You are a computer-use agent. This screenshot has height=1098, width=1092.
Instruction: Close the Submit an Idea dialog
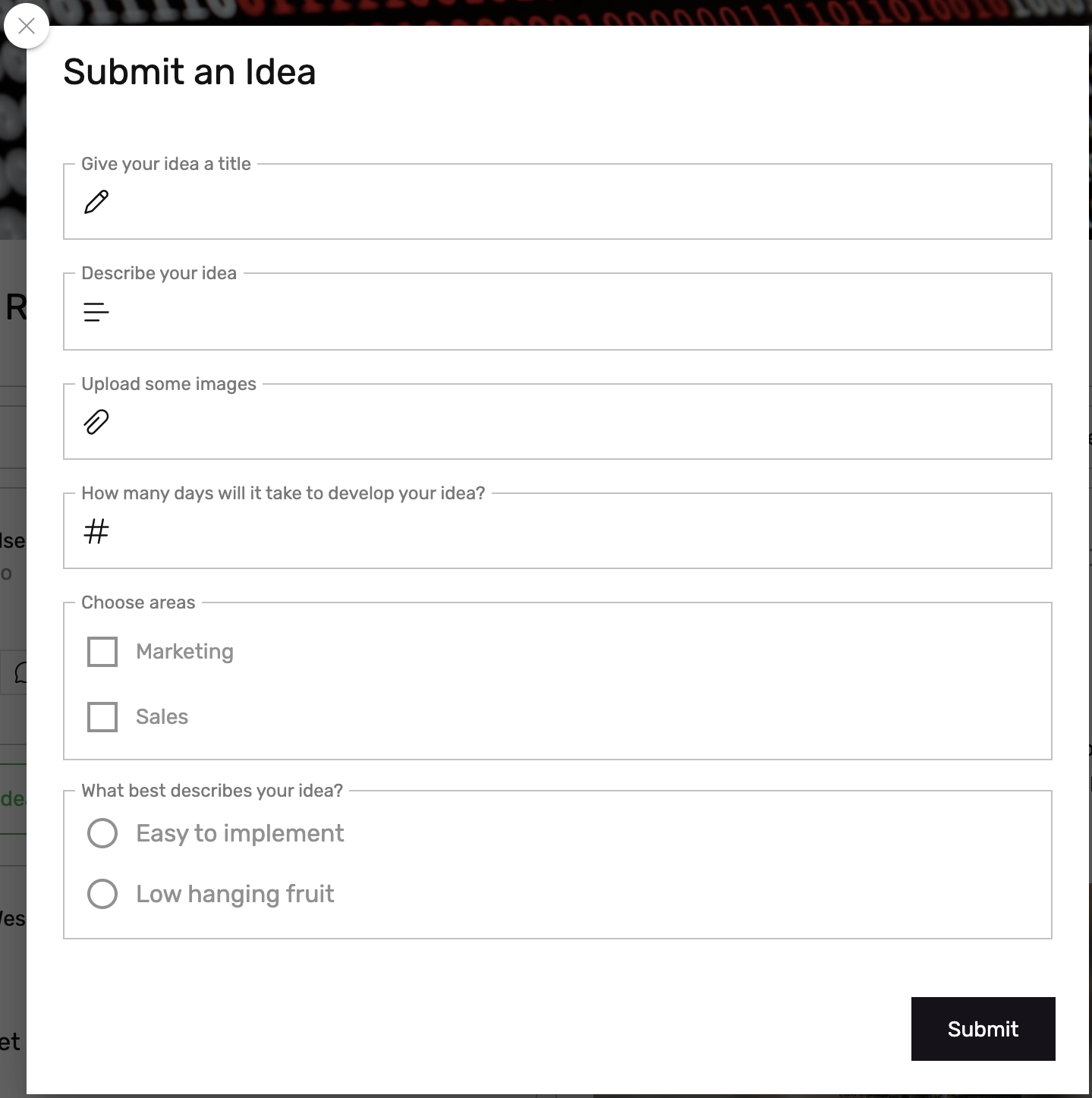pos(27,26)
